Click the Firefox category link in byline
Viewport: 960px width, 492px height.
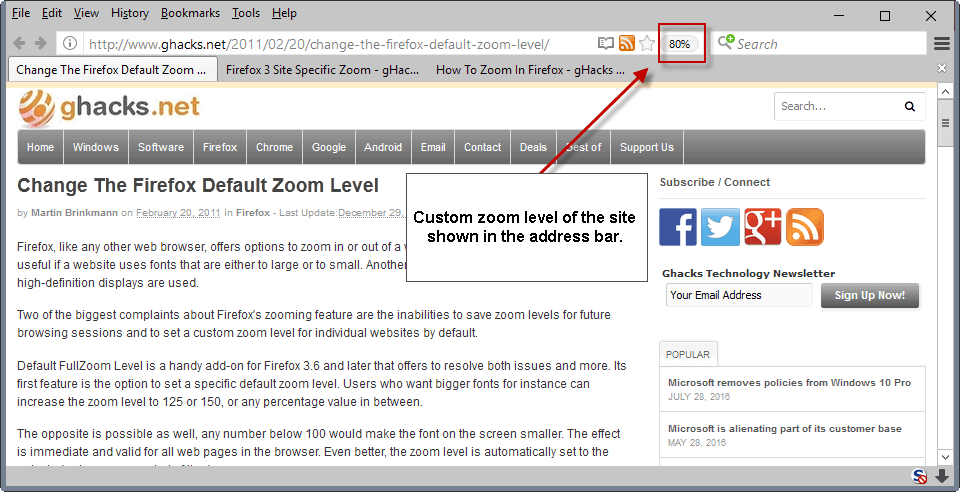point(253,213)
